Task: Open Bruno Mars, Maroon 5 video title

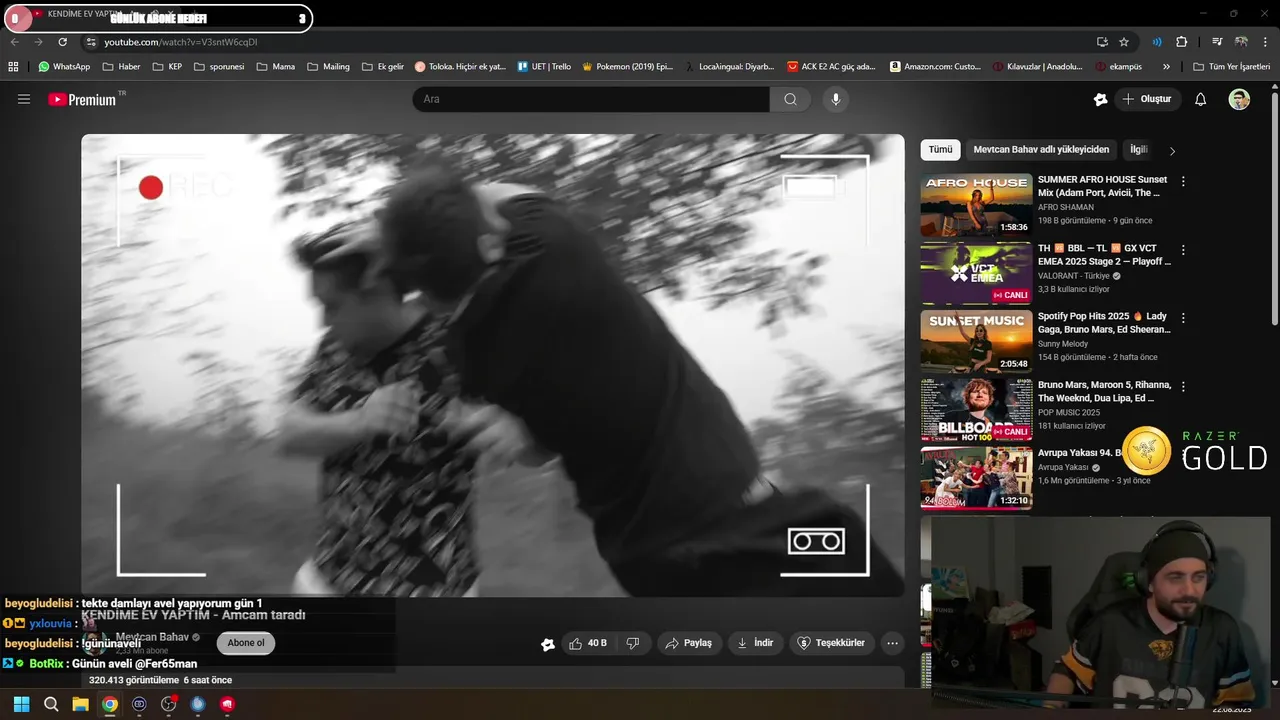Action: pyautogui.click(x=1104, y=391)
